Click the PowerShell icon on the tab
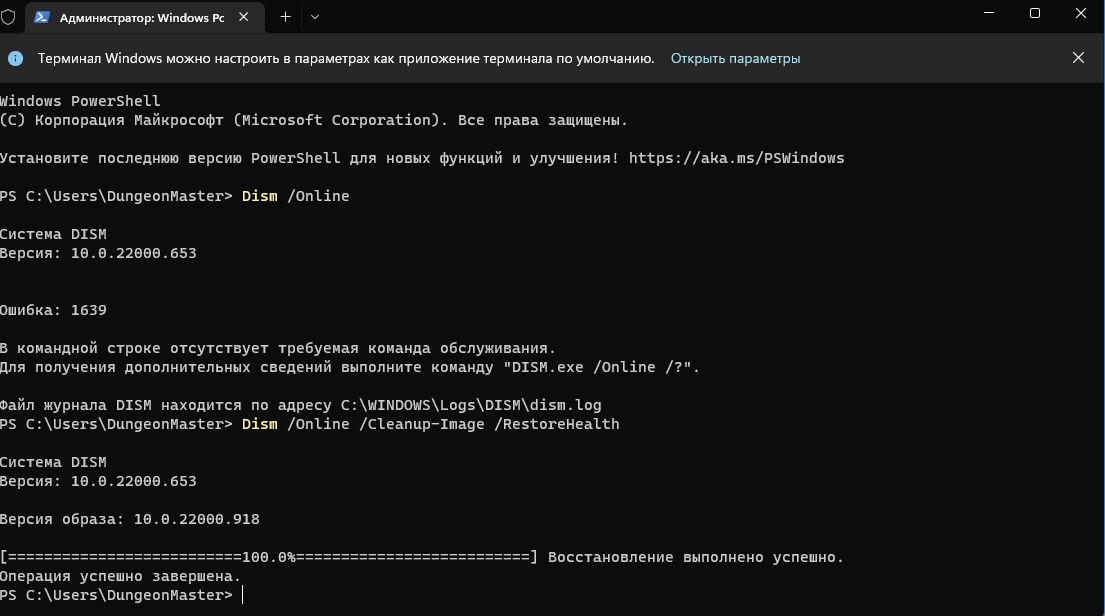 (42, 18)
